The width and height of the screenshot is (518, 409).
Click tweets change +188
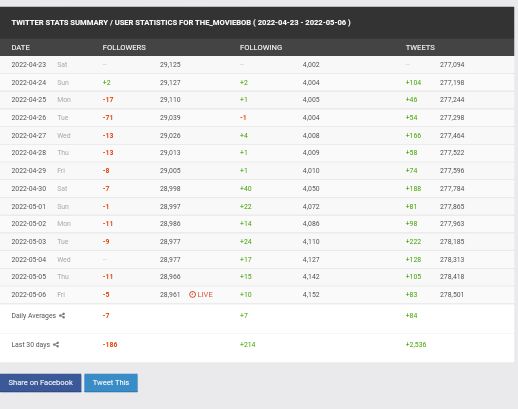click(x=413, y=189)
